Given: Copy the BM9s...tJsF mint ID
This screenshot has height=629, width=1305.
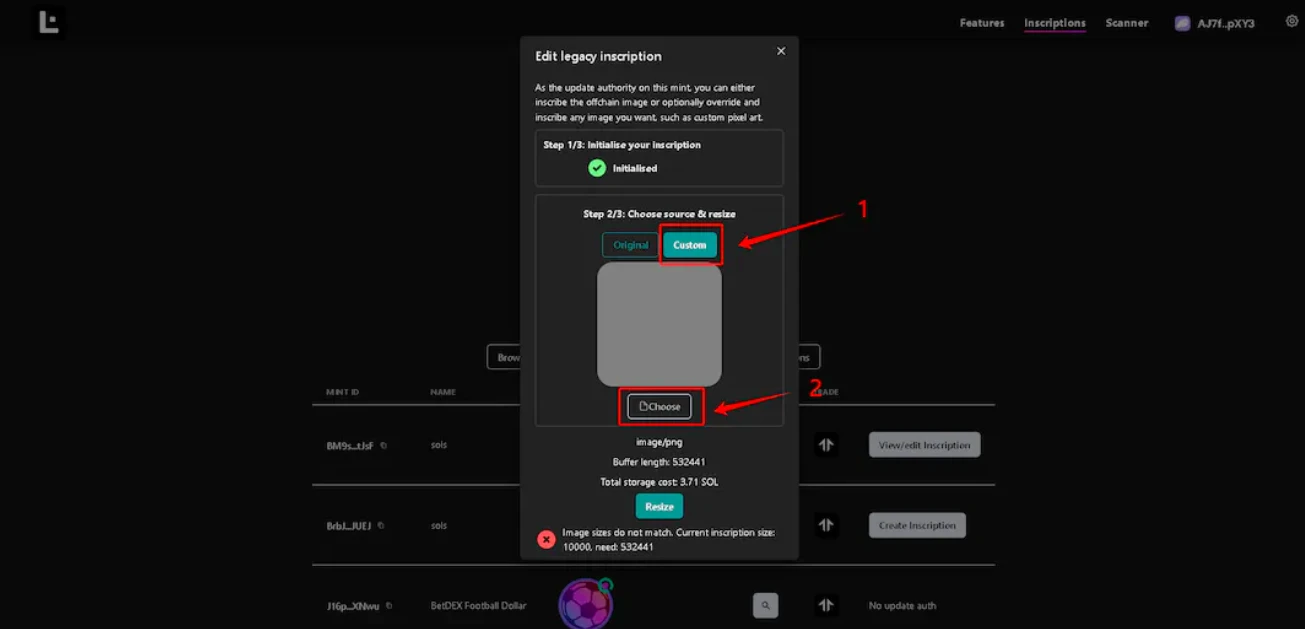Looking at the screenshot, I should (383, 446).
